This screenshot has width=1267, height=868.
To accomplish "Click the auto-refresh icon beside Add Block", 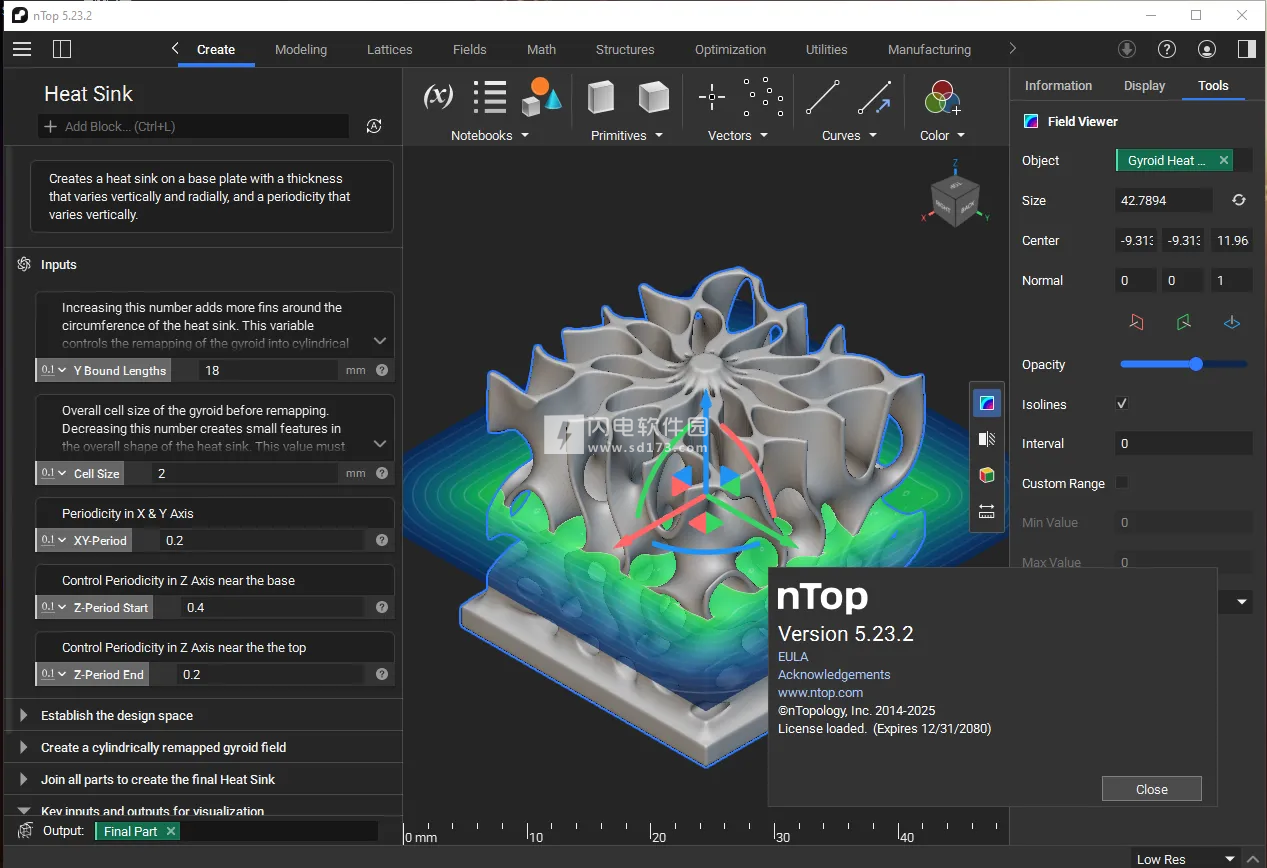I will [374, 126].
